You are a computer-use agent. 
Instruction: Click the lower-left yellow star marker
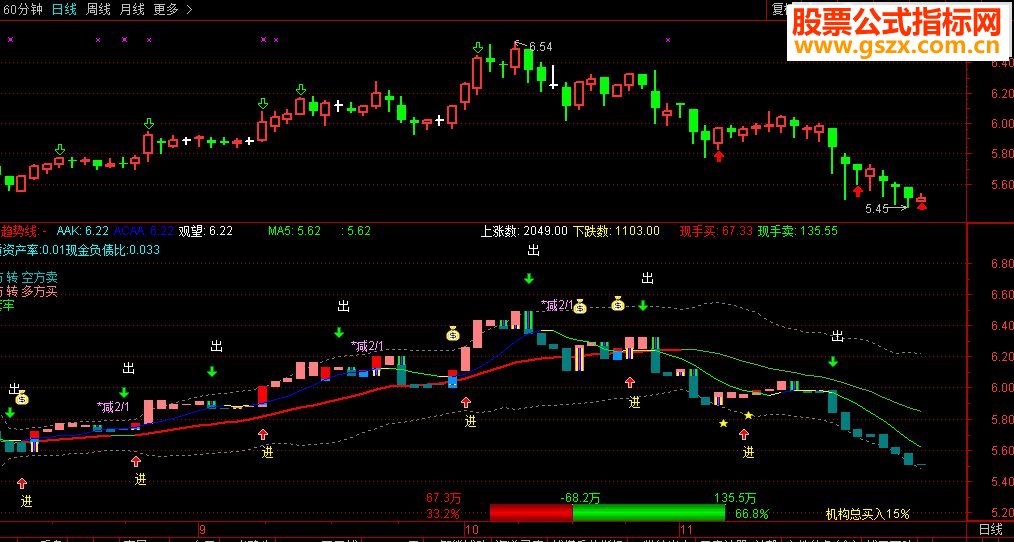pyautogui.click(x=723, y=423)
